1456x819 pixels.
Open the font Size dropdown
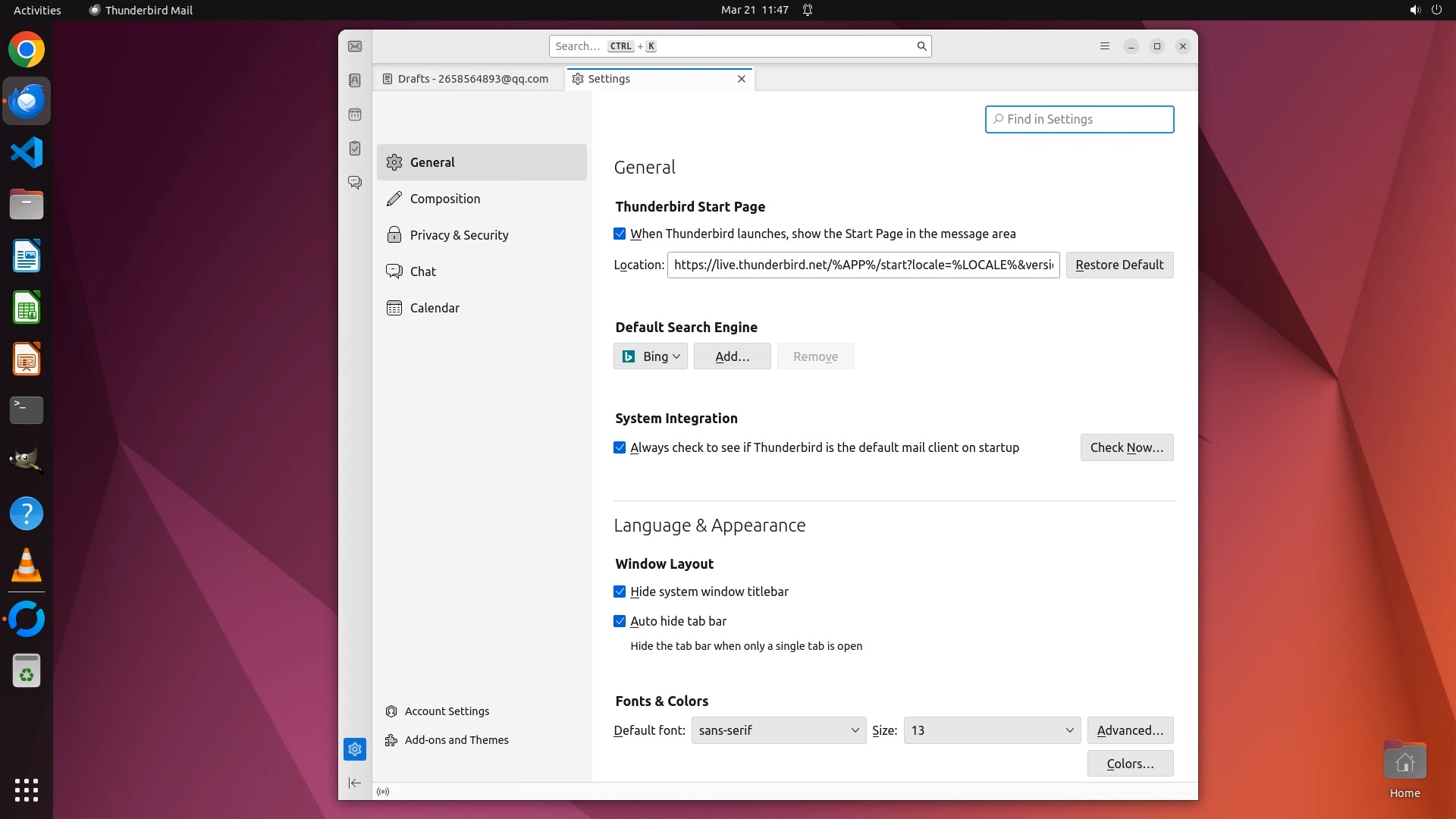(992, 730)
